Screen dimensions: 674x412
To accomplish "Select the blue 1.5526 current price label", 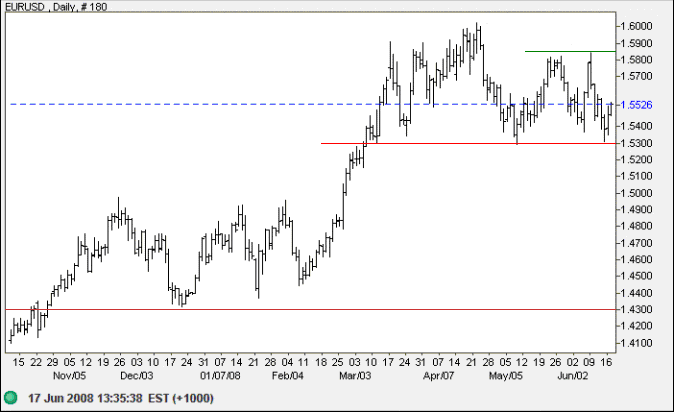I will click(x=636, y=105).
